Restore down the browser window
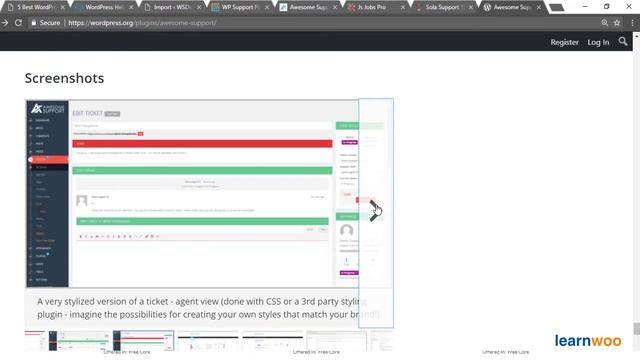640x360 pixels. pyautogui.click(x=607, y=7)
